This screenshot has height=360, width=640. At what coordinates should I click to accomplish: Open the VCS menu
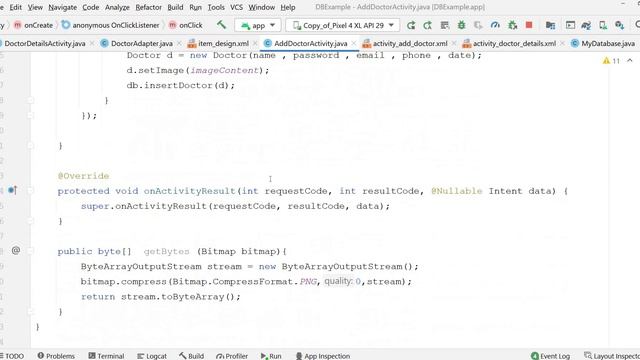[236, 7]
